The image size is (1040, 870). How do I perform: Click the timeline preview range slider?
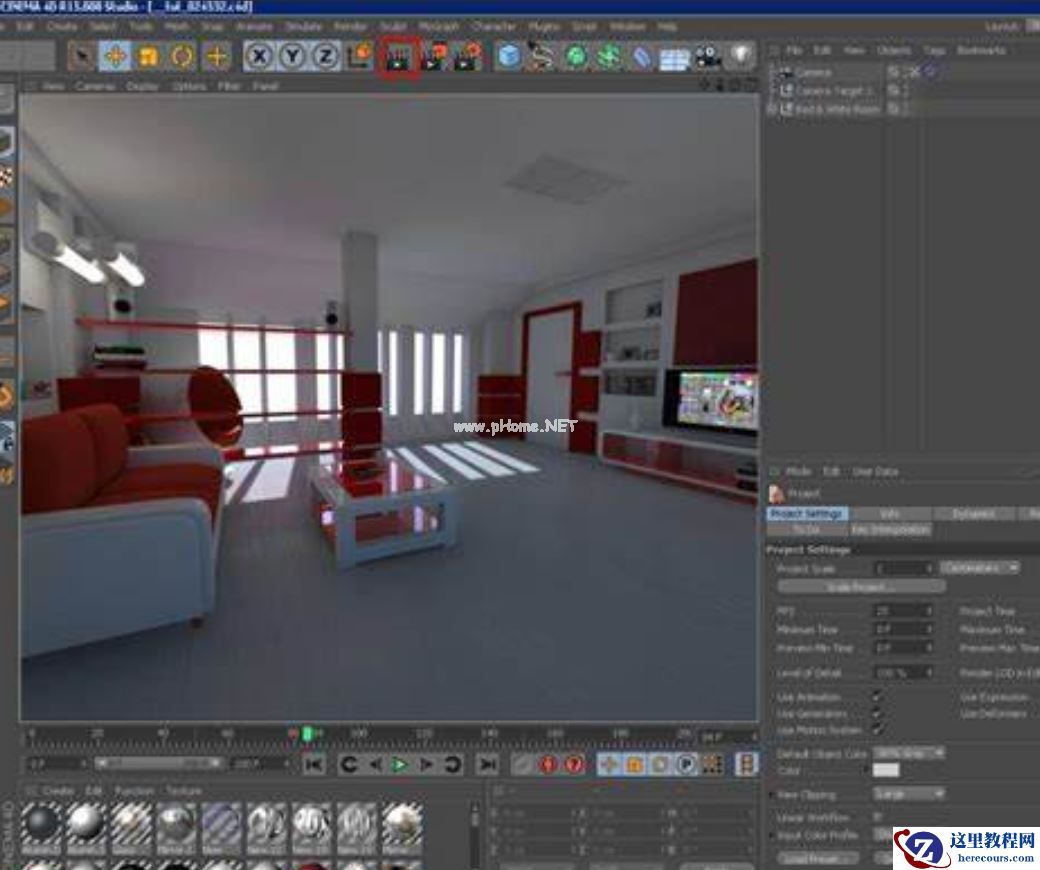tap(157, 764)
